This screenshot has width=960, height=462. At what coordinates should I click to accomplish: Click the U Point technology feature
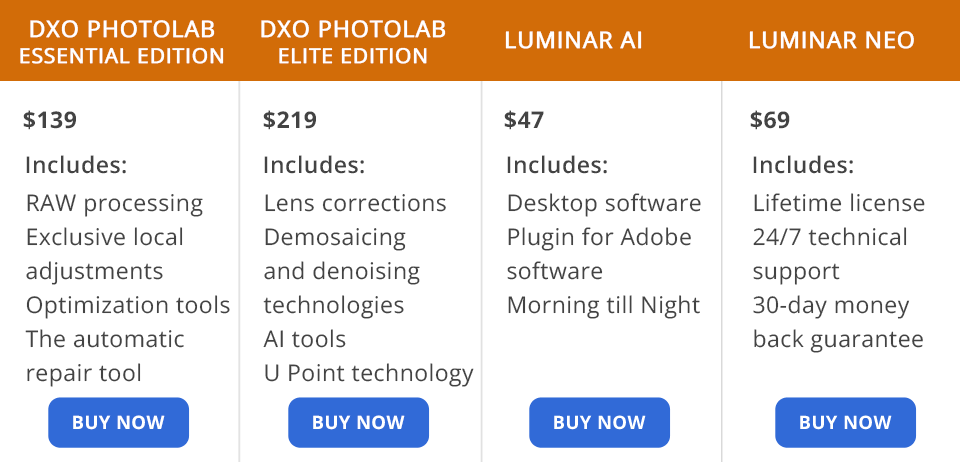[368, 374]
